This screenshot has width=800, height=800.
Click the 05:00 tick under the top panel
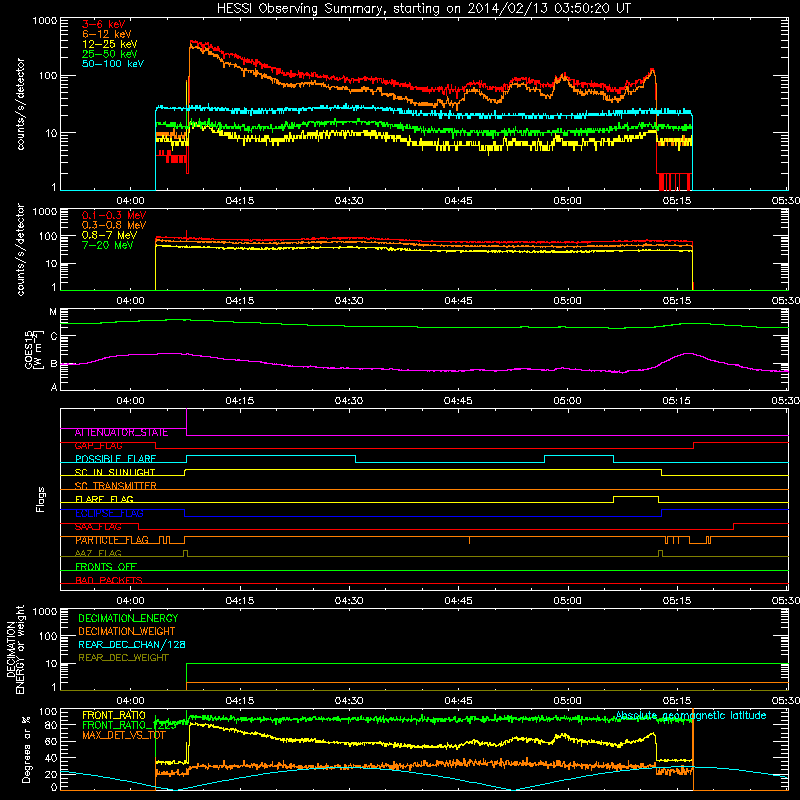coord(567,201)
